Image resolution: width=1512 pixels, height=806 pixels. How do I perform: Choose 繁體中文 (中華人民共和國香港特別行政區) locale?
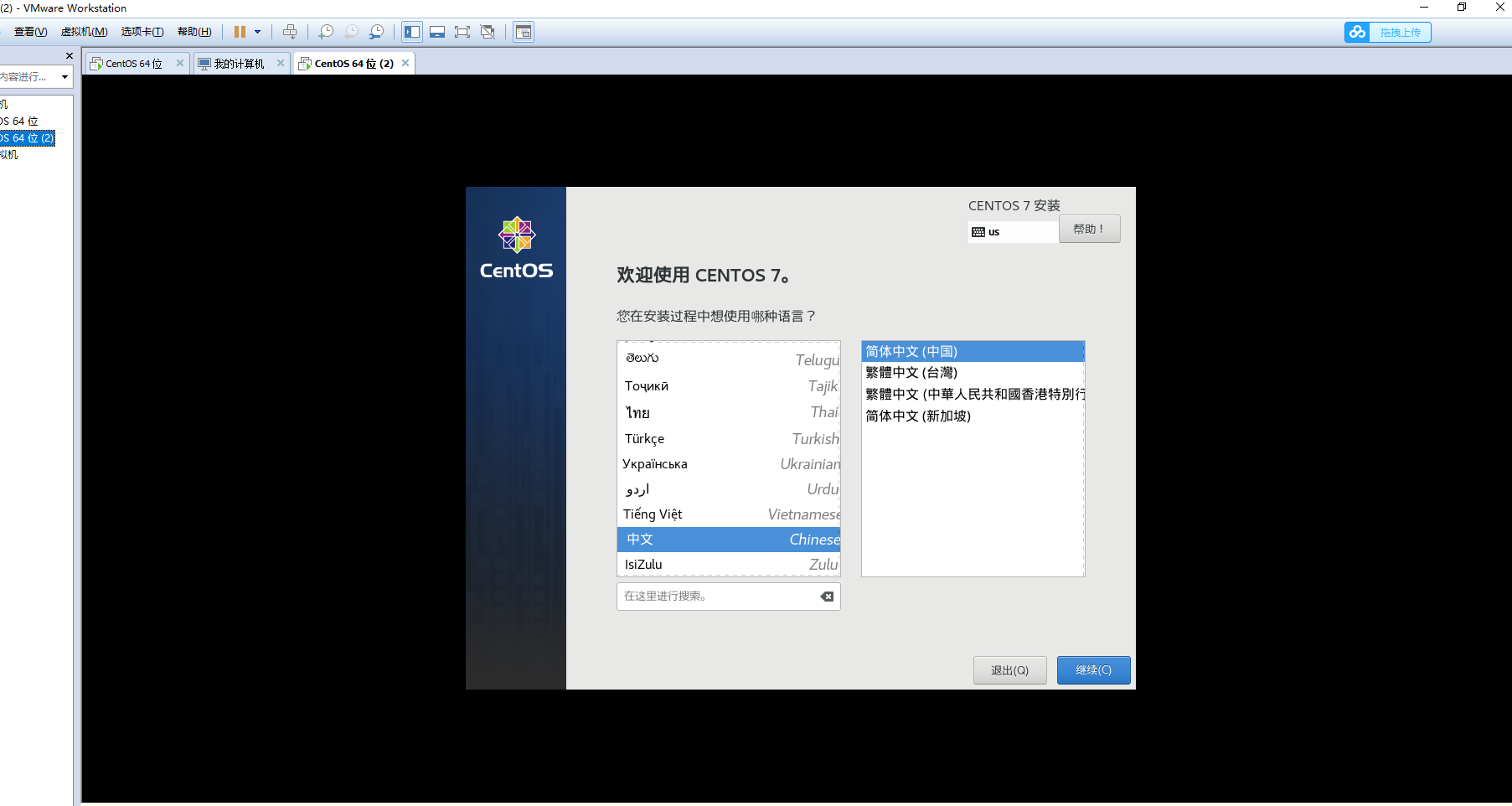point(973,394)
